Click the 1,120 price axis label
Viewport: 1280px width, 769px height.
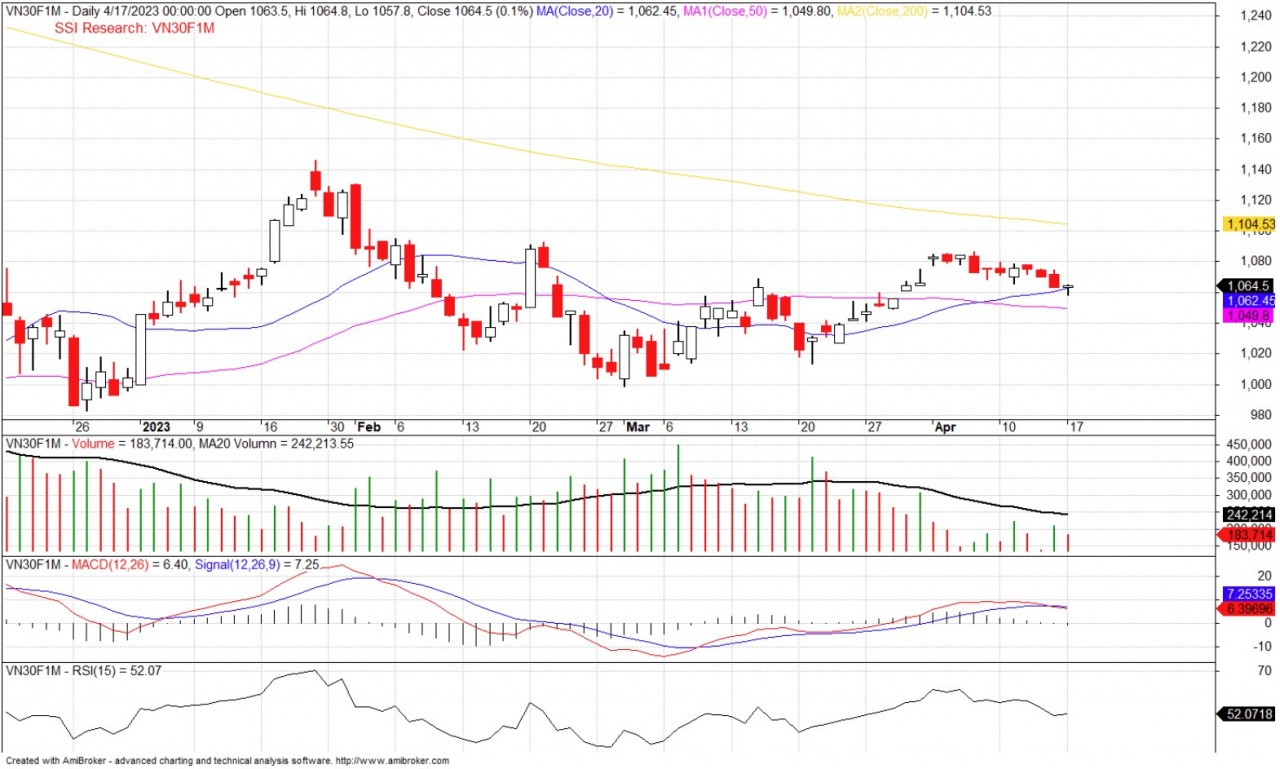(1254, 200)
